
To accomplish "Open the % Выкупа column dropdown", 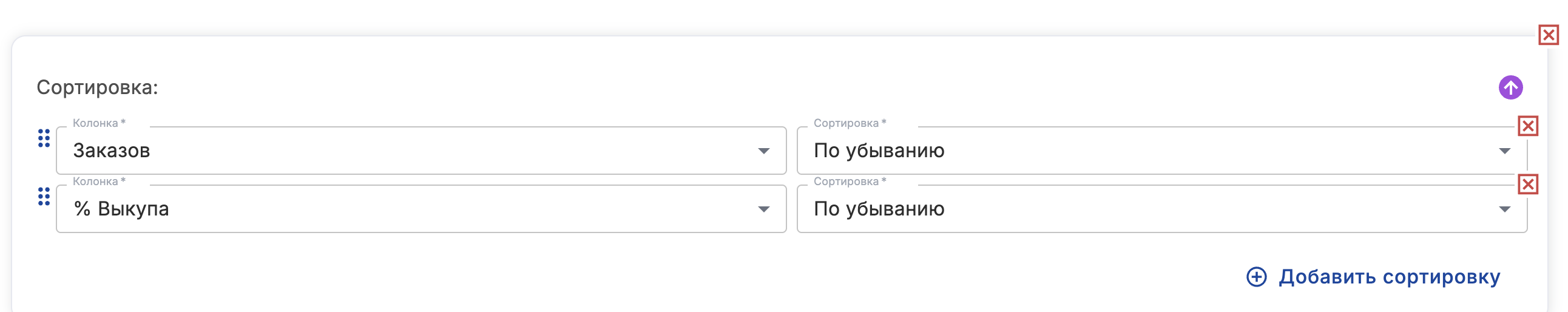I will [x=420, y=209].
